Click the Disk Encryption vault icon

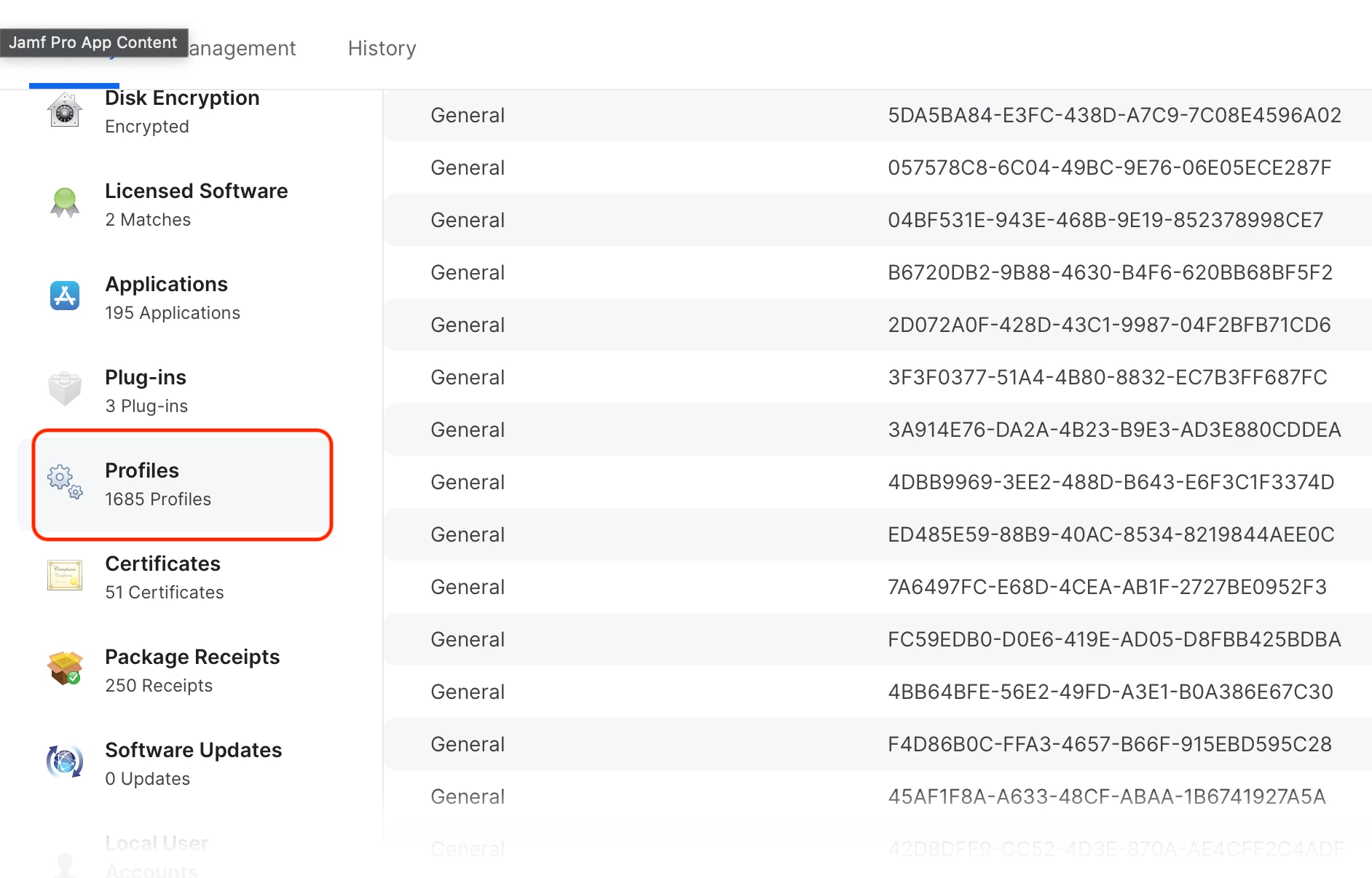tap(65, 110)
